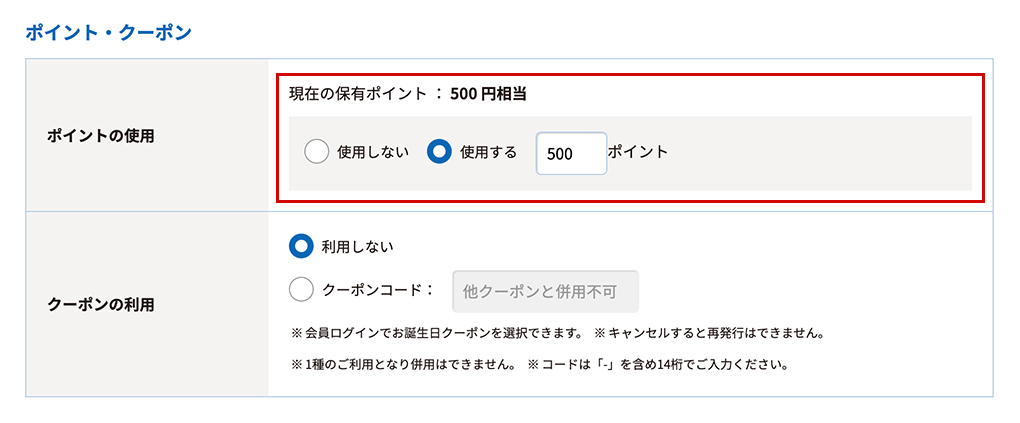The width and height of the screenshot is (1020, 423).
Task: Click the 利用しない label text
Action: tap(358, 246)
